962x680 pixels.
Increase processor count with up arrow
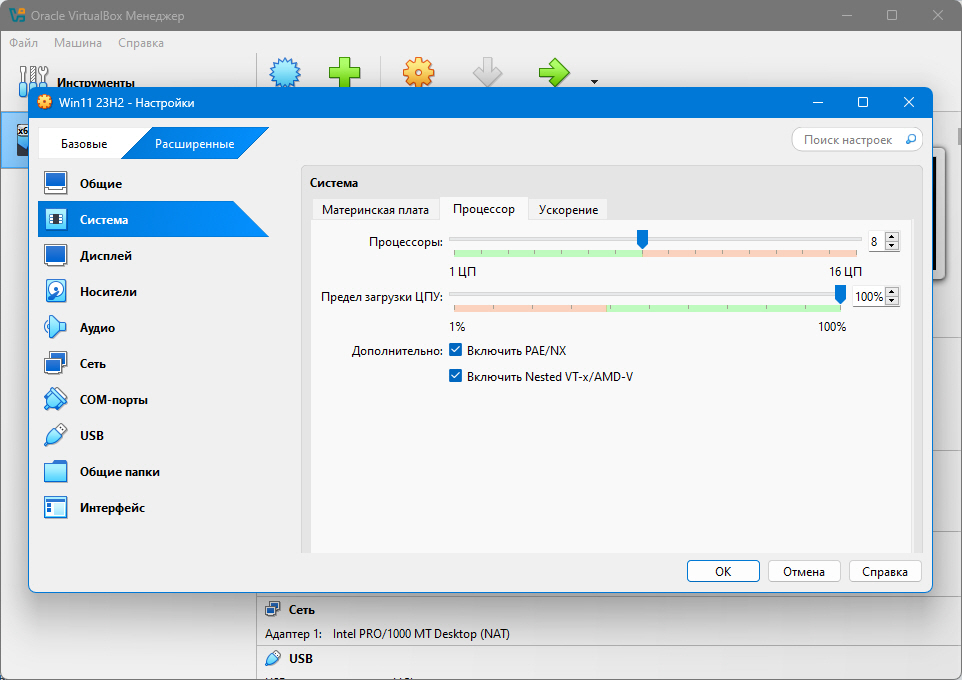892,238
